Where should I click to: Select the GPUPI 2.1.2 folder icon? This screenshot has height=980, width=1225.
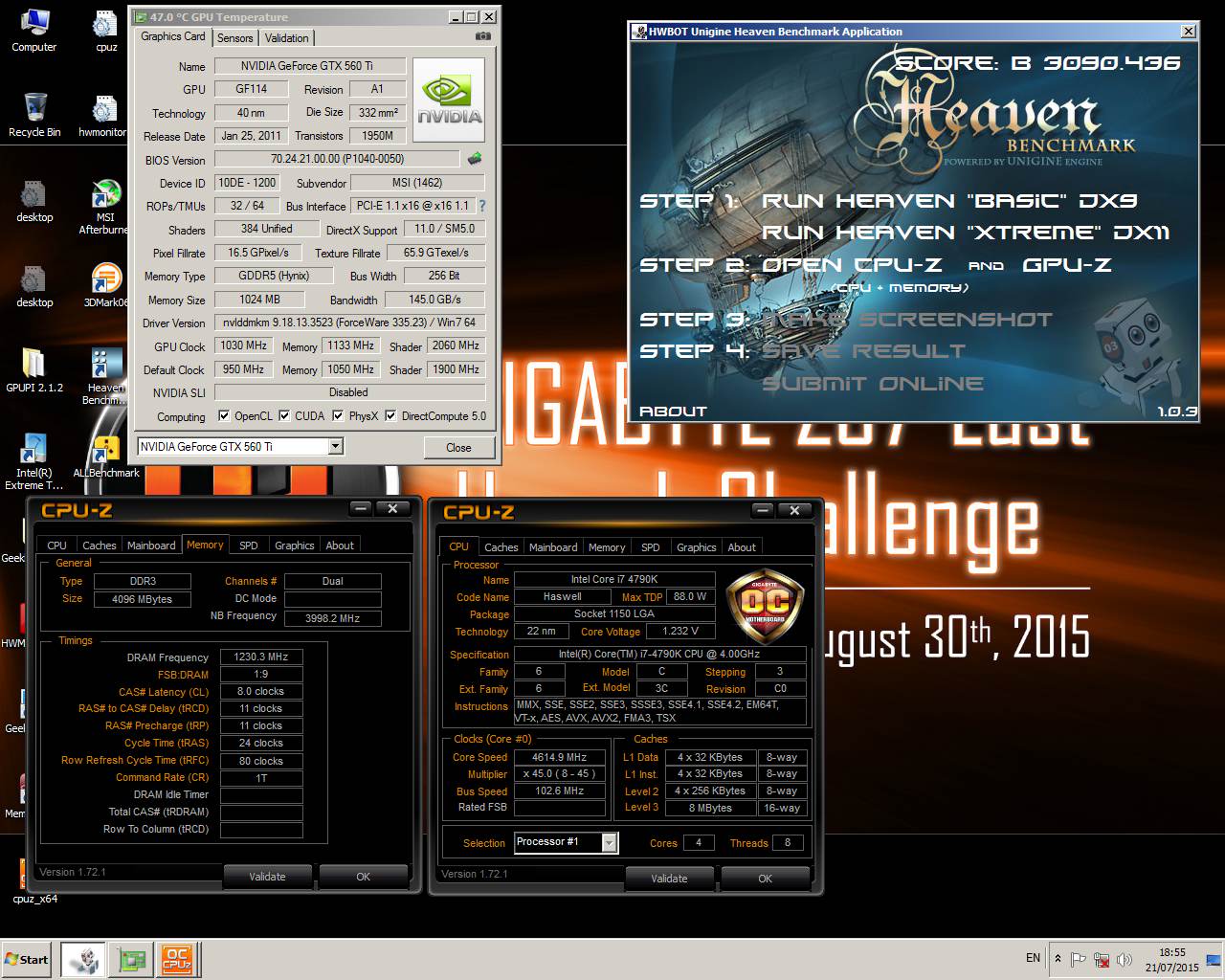pos(34,370)
